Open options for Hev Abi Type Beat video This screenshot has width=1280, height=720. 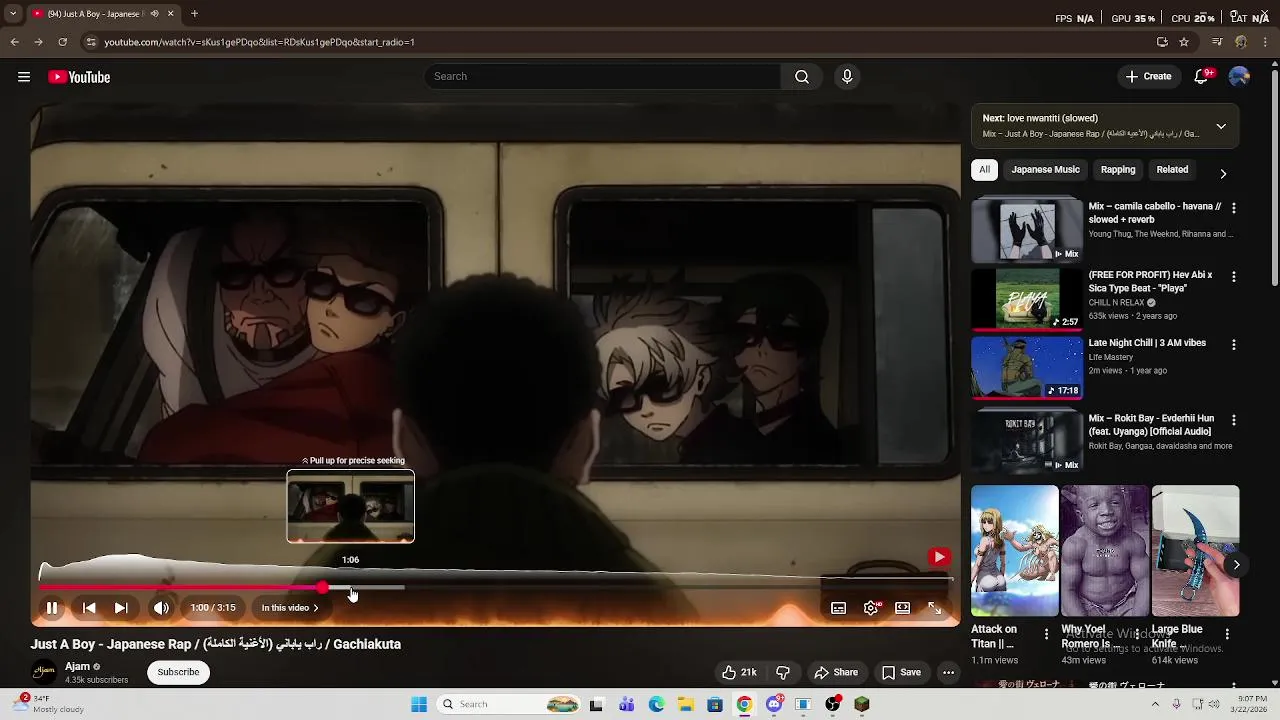(x=1233, y=276)
